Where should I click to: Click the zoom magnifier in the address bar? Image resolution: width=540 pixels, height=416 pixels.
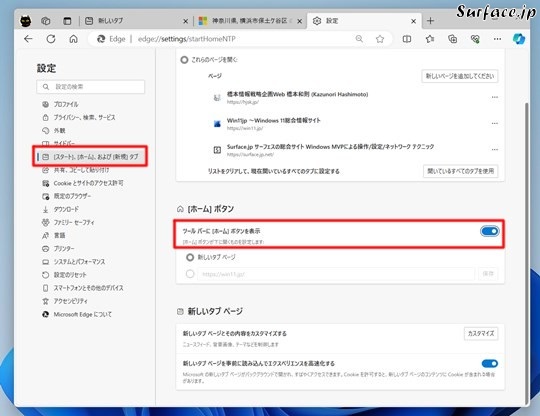click(359, 39)
